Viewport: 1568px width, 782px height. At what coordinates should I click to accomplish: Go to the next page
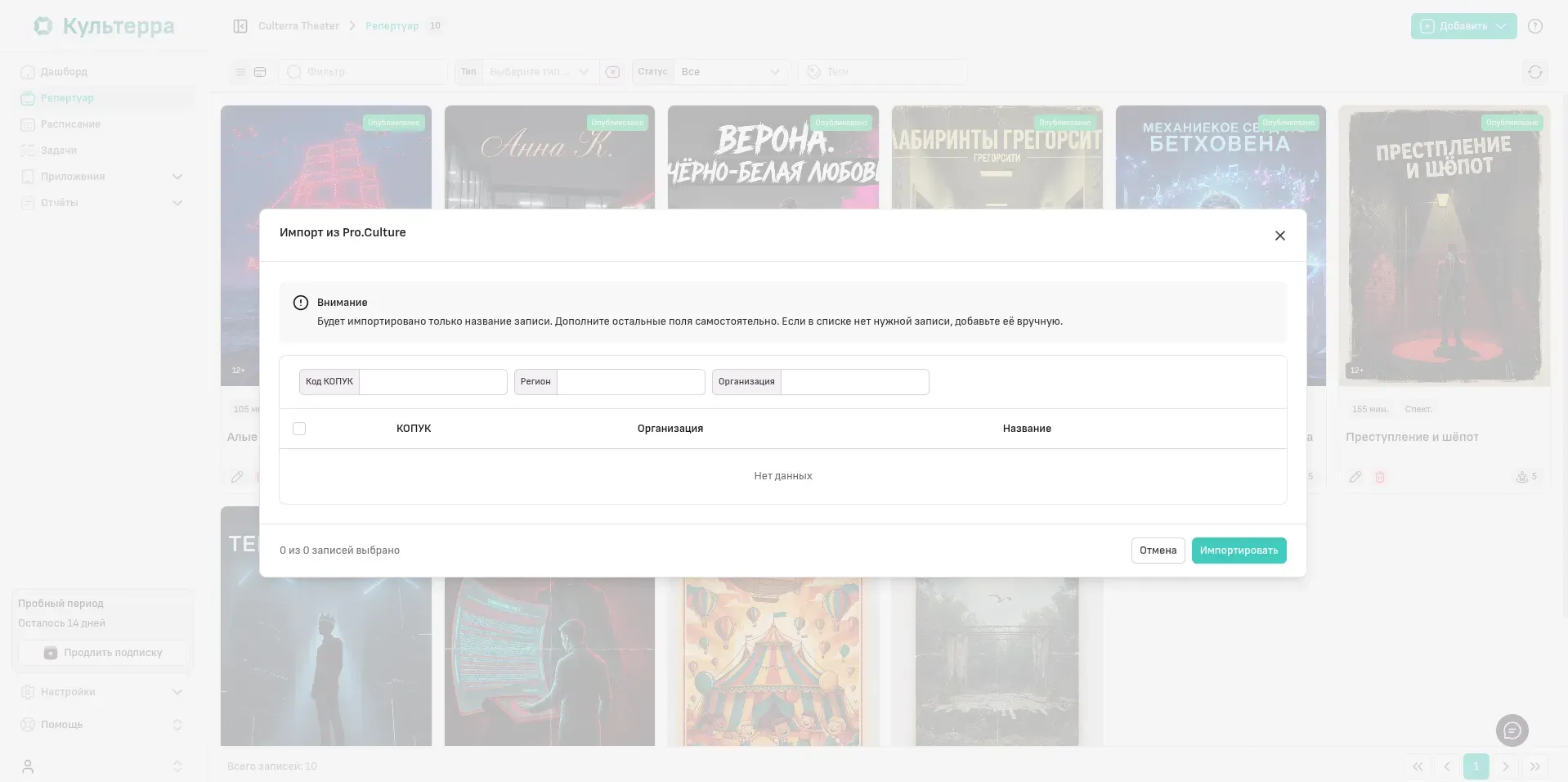click(x=1506, y=766)
